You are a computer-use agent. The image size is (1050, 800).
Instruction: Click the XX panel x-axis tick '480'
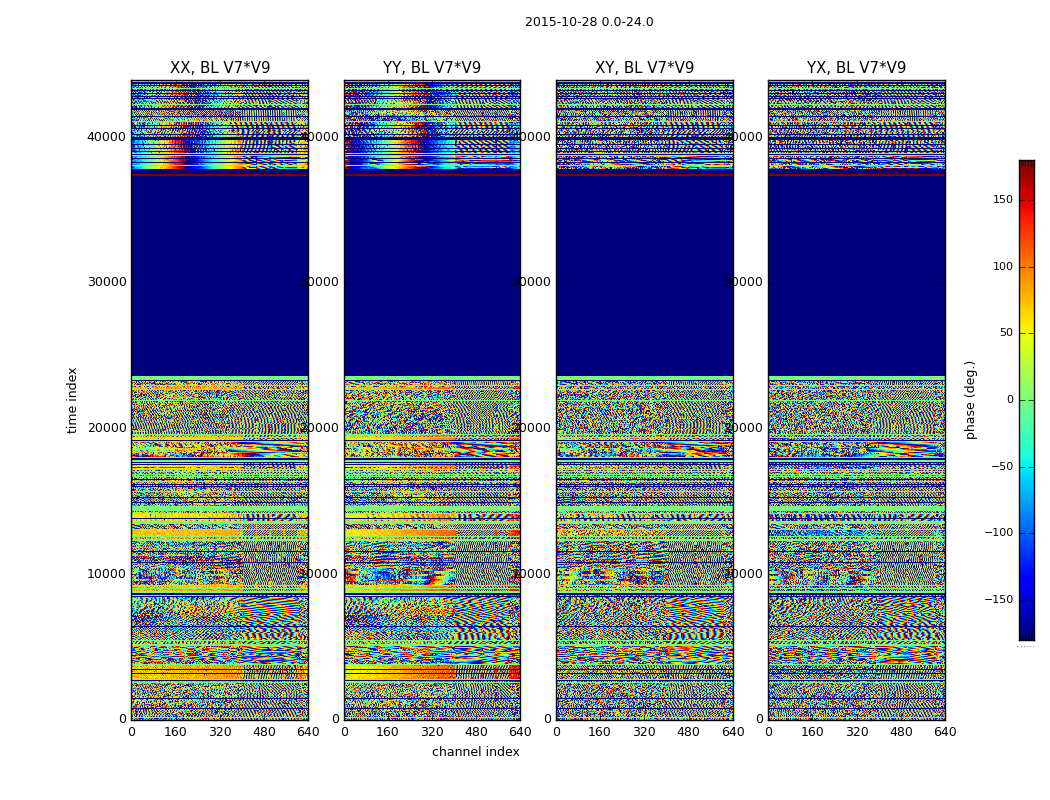point(264,732)
